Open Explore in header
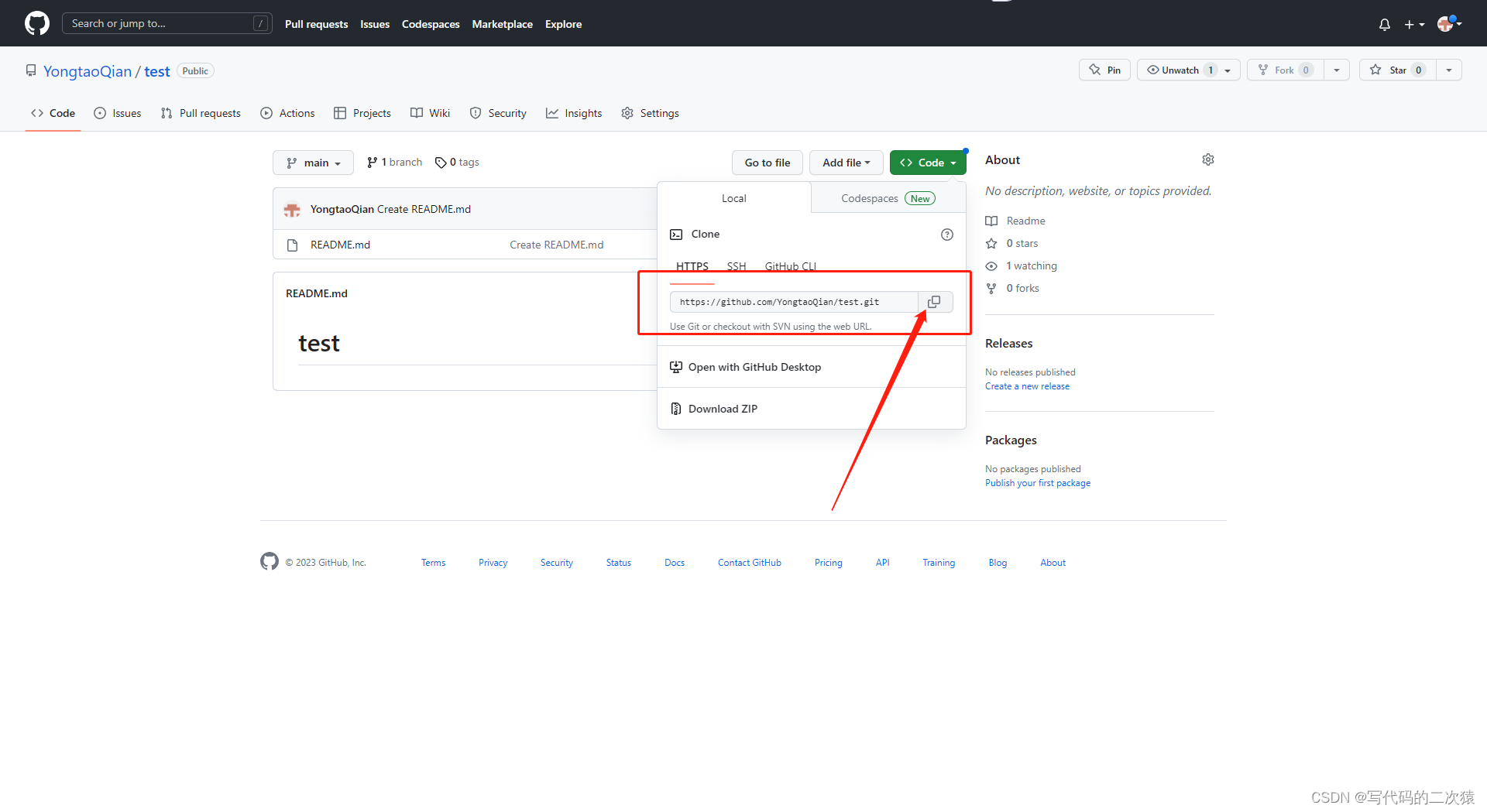1487x812 pixels. [x=563, y=24]
